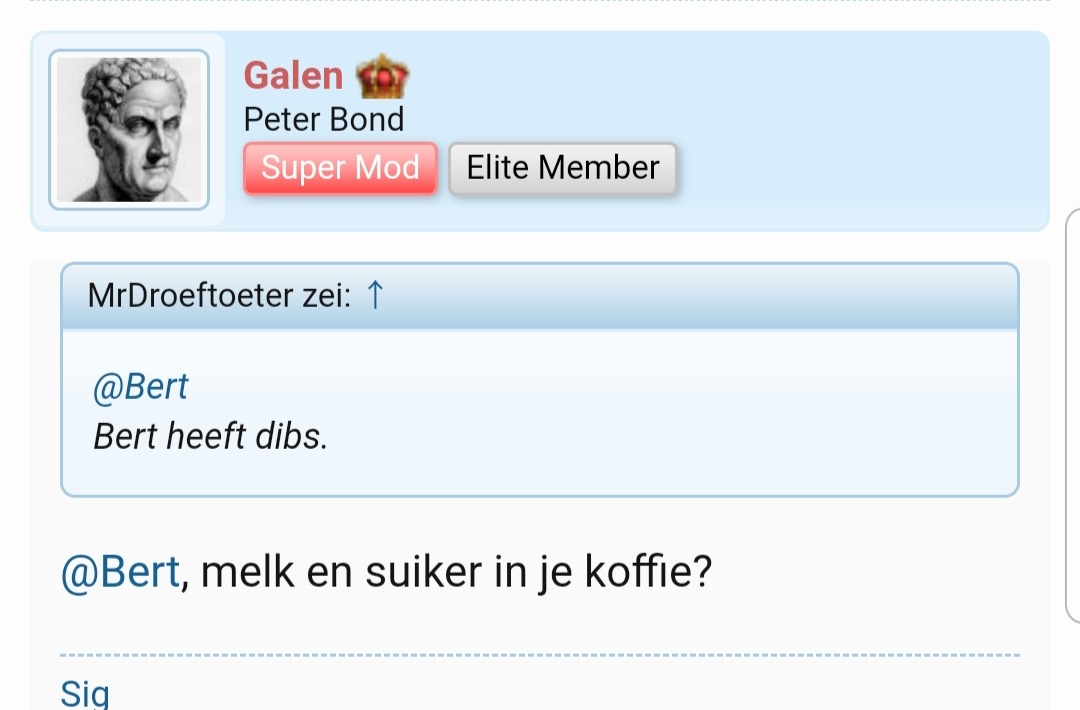Viewport: 1080px width, 710px height.
Task: Open @Bert mention in Galen's reply
Action: coord(121,573)
